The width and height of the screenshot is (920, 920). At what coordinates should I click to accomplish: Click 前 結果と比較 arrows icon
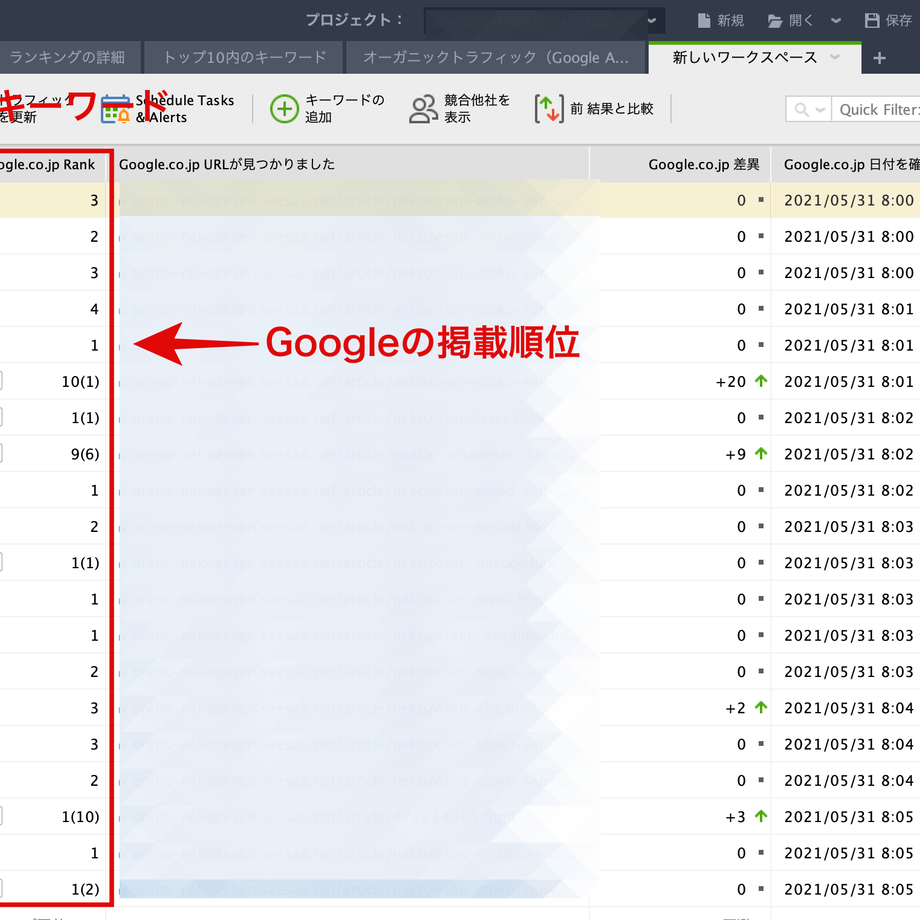click(x=549, y=109)
